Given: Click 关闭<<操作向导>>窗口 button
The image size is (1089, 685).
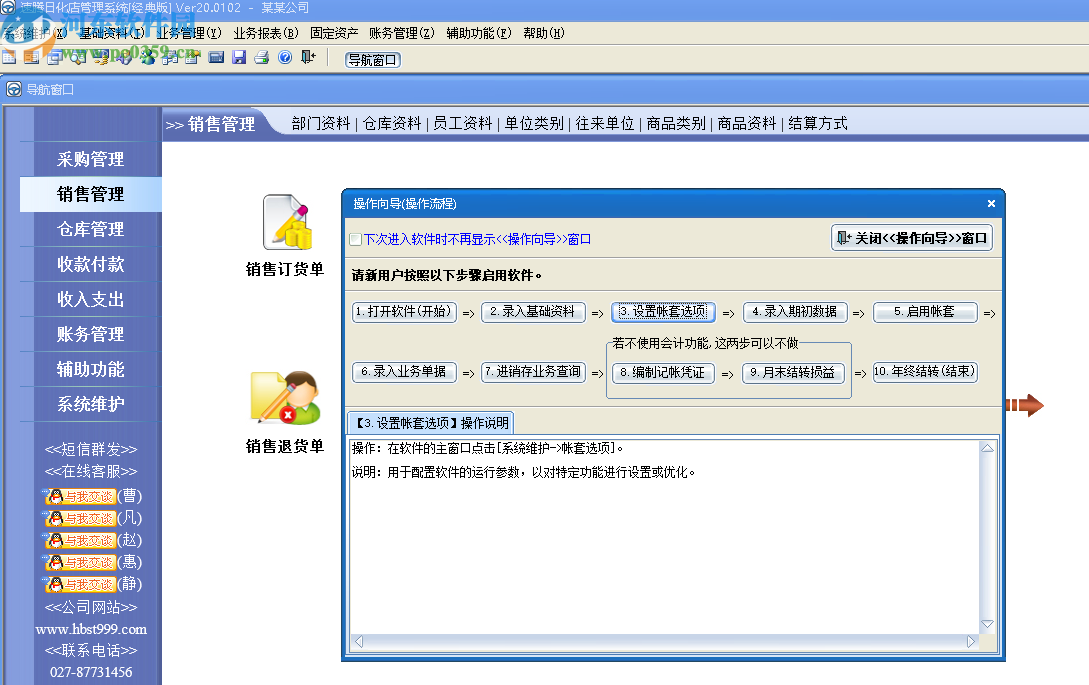Looking at the screenshot, I should point(912,238).
